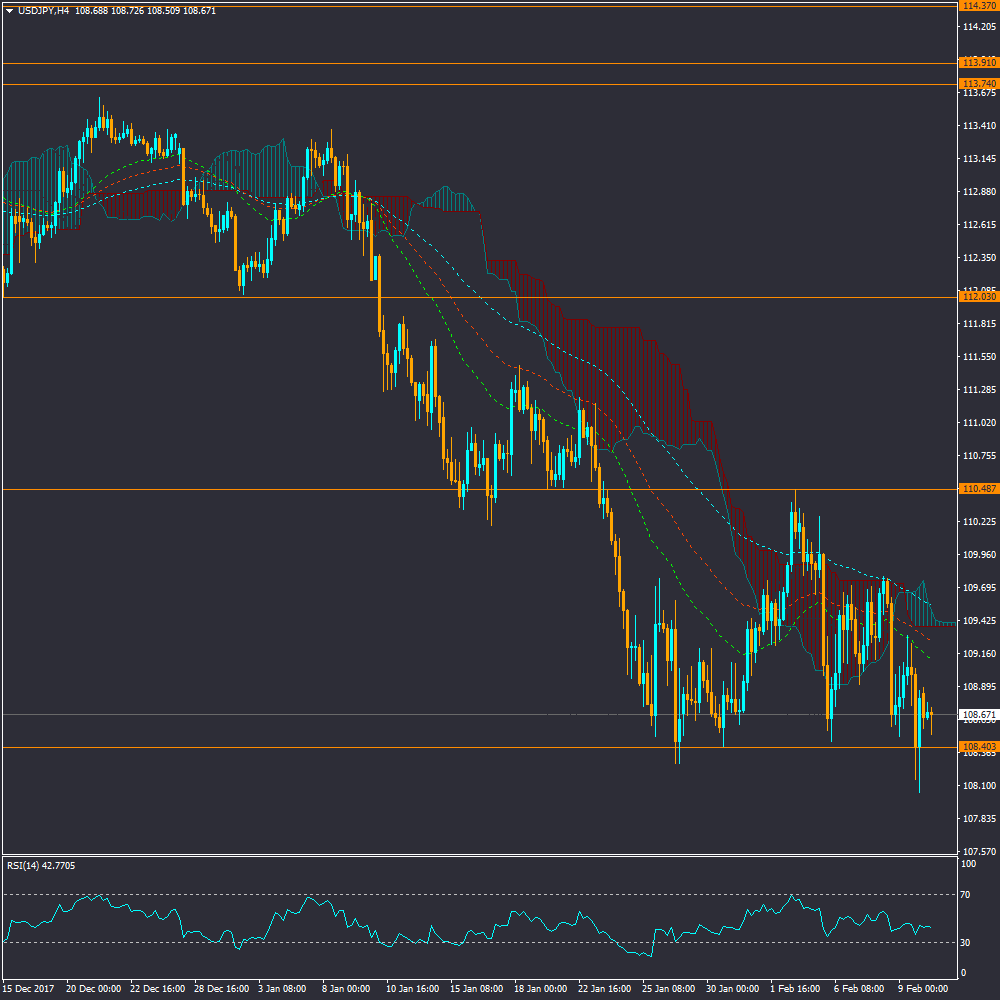
Task: Click the RSI(14) 42.7705 indicator label
Action: 42,865
